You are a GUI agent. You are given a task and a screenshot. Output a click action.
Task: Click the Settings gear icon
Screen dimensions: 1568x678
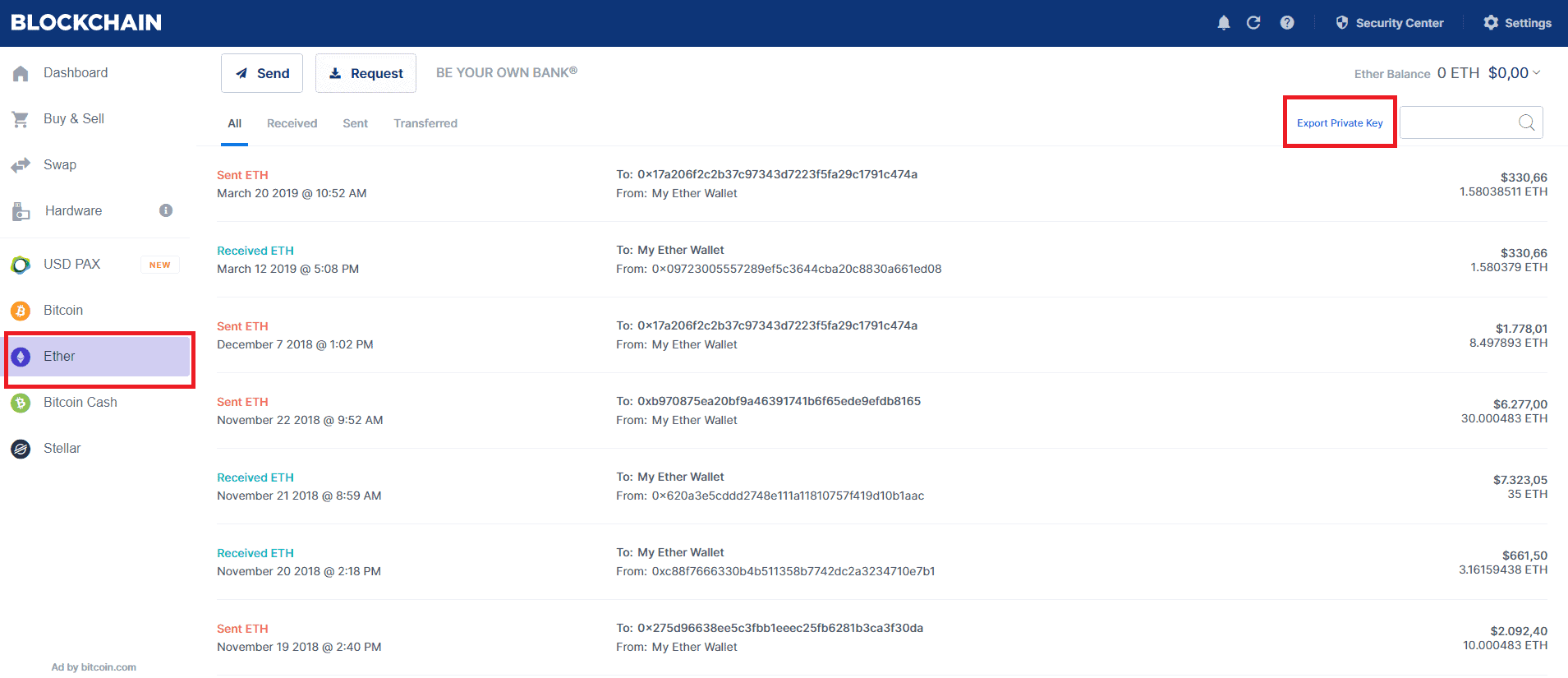tap(1491, 23)
